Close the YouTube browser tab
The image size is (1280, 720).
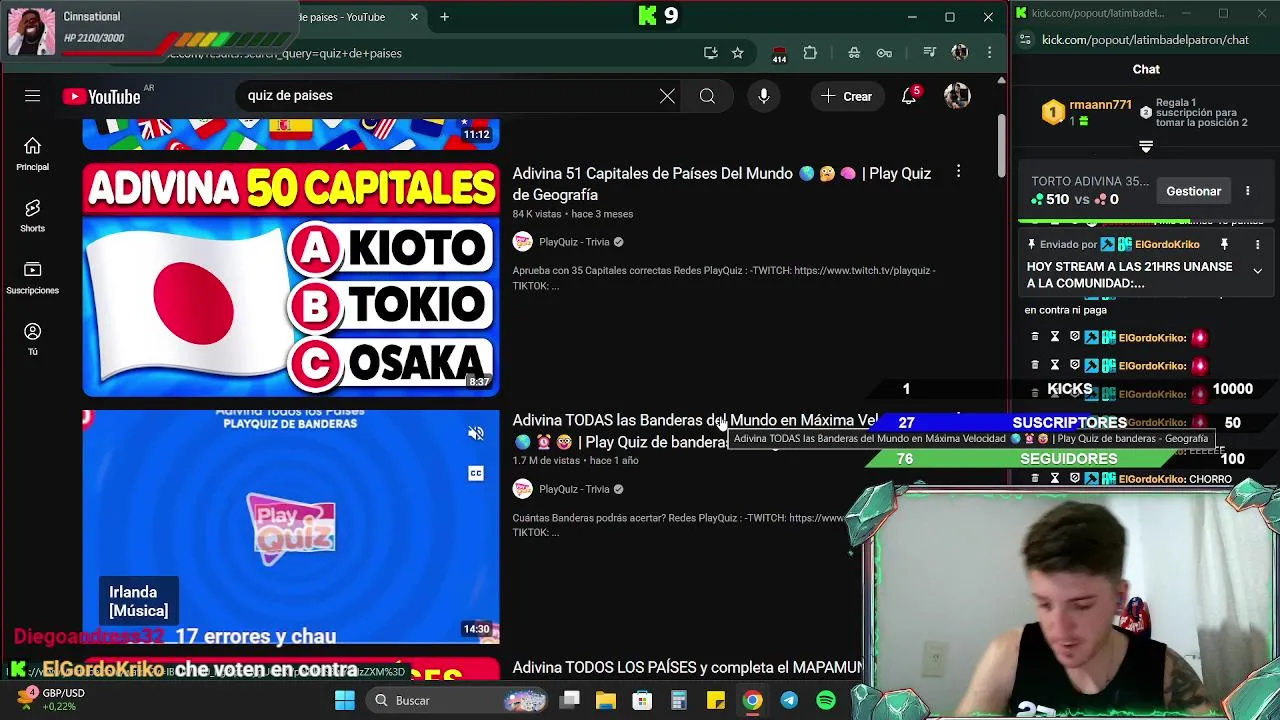pos(414,17)
